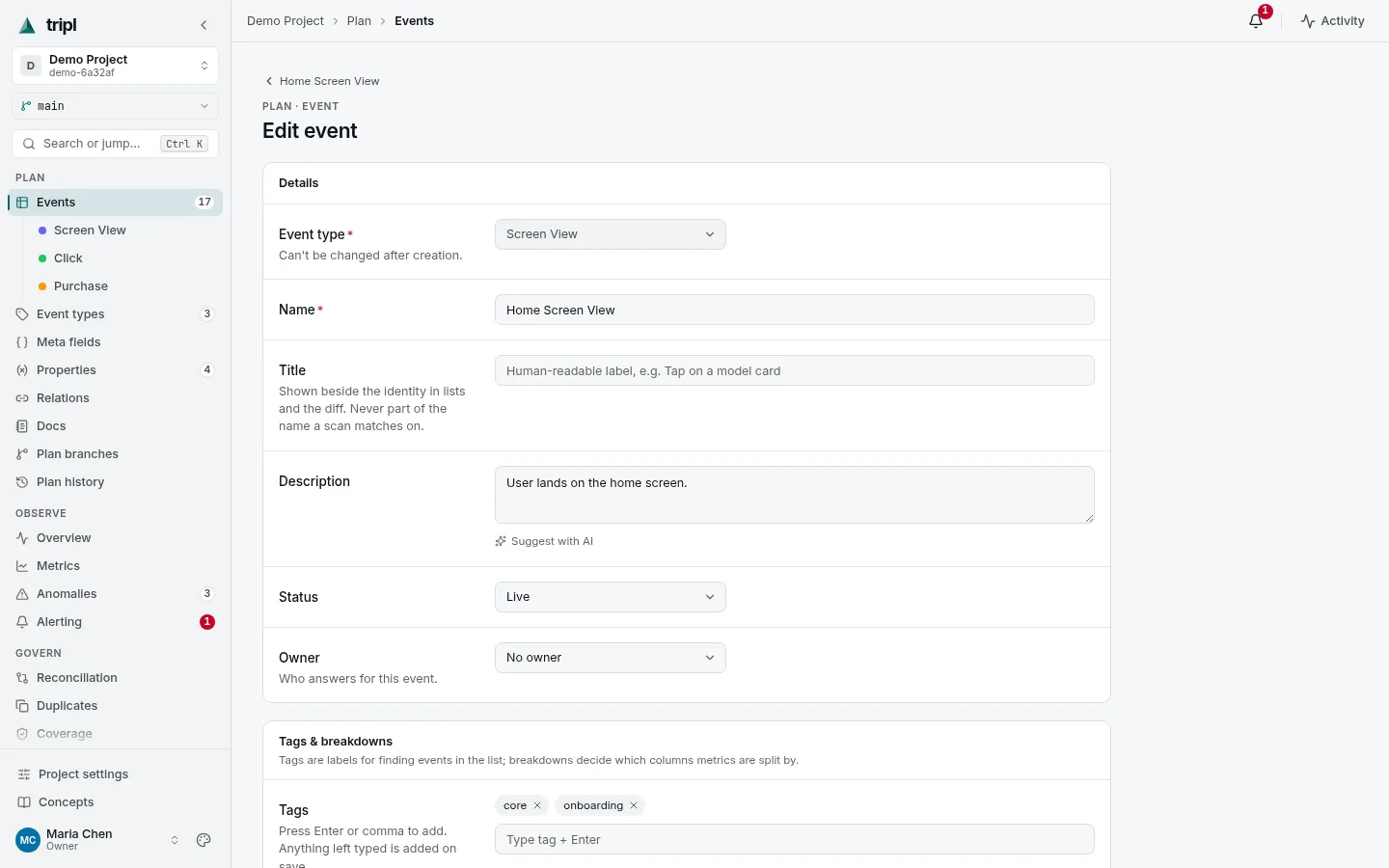1389x868 pixels.
Task: Open the Status dropdown showing Live
Action: coord(610,597)
